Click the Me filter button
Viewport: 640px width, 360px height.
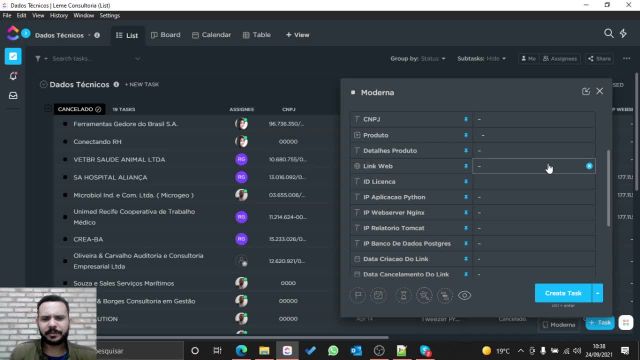528,59
